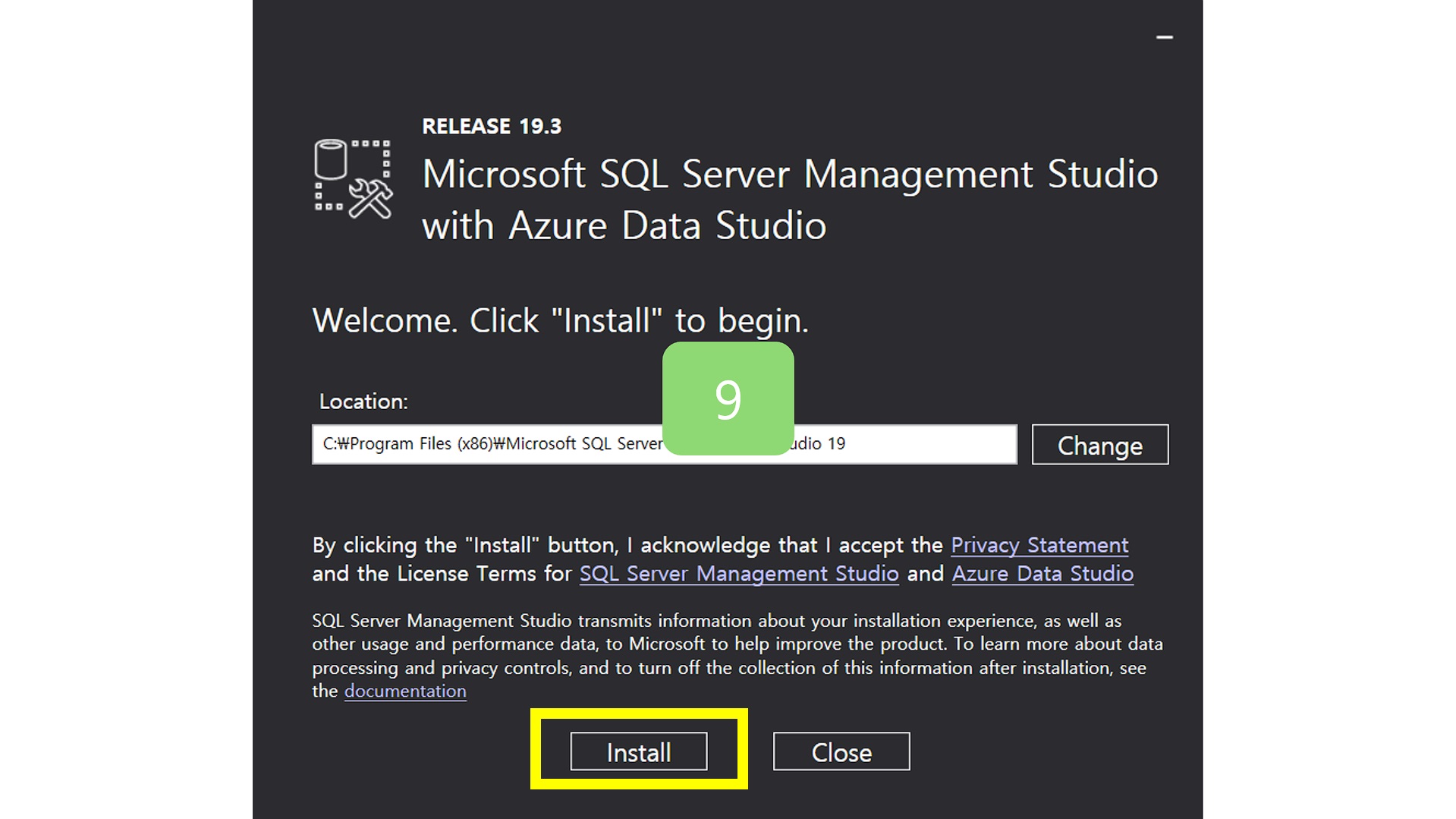Click inside the Location path input field
This screenshot has height=819, width=1456.
(531, 444)
